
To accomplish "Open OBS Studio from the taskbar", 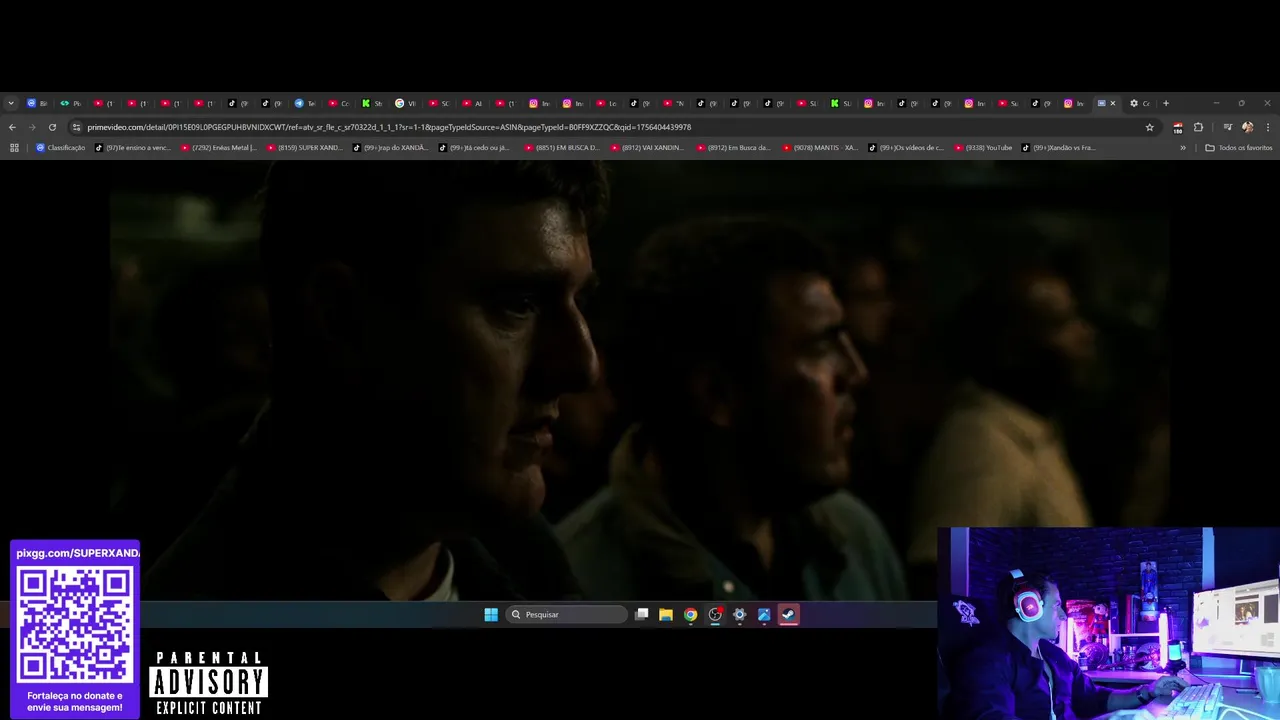I will (x=715, y=615).
